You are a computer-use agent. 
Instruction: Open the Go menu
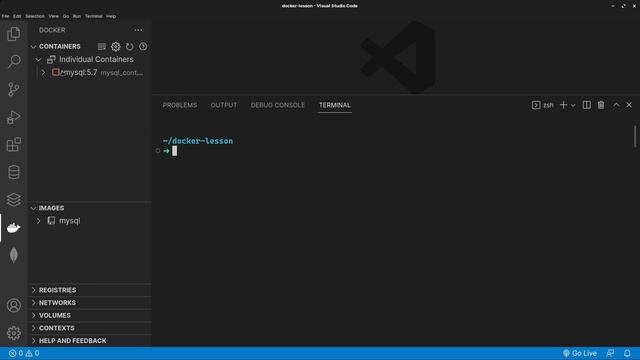pyautogui.click(x=66, y=16)
